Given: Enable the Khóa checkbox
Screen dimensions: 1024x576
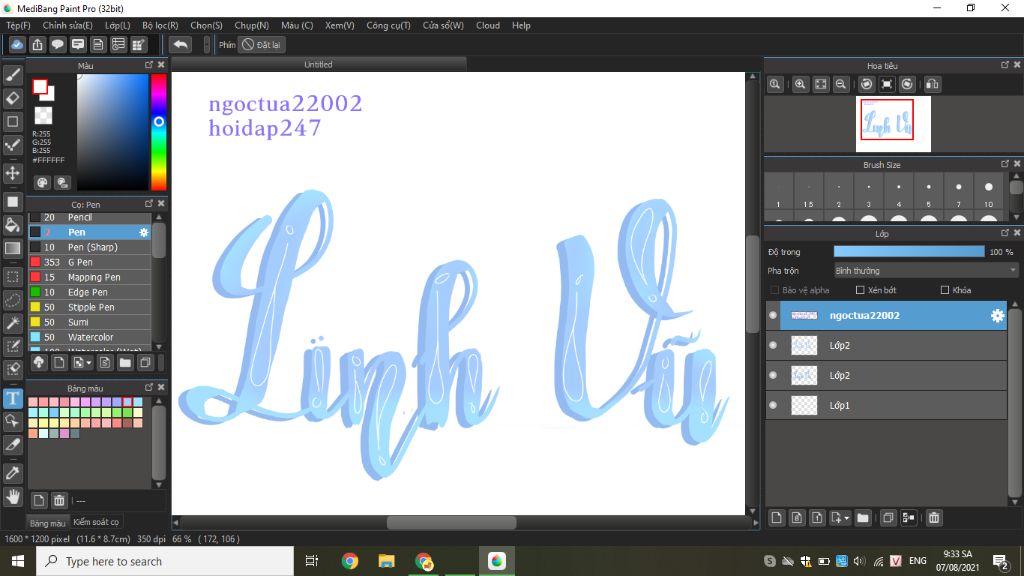Looking at the screenshot, I should click(x=944, y=290).
